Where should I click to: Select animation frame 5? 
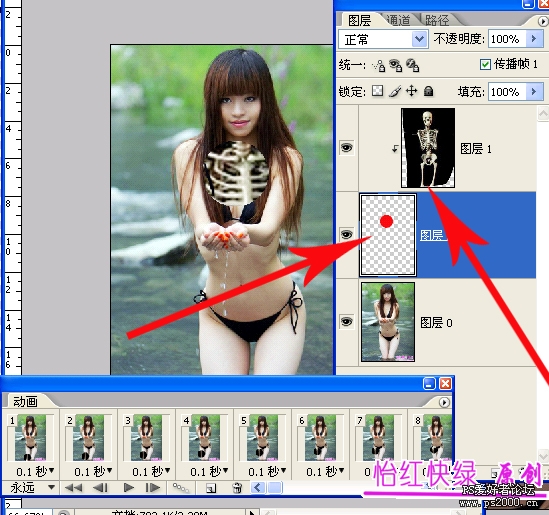[263, 437]
